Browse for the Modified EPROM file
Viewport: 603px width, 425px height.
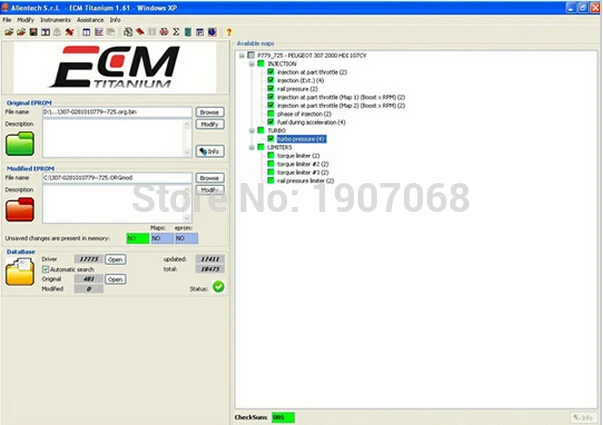pos(210,178)
